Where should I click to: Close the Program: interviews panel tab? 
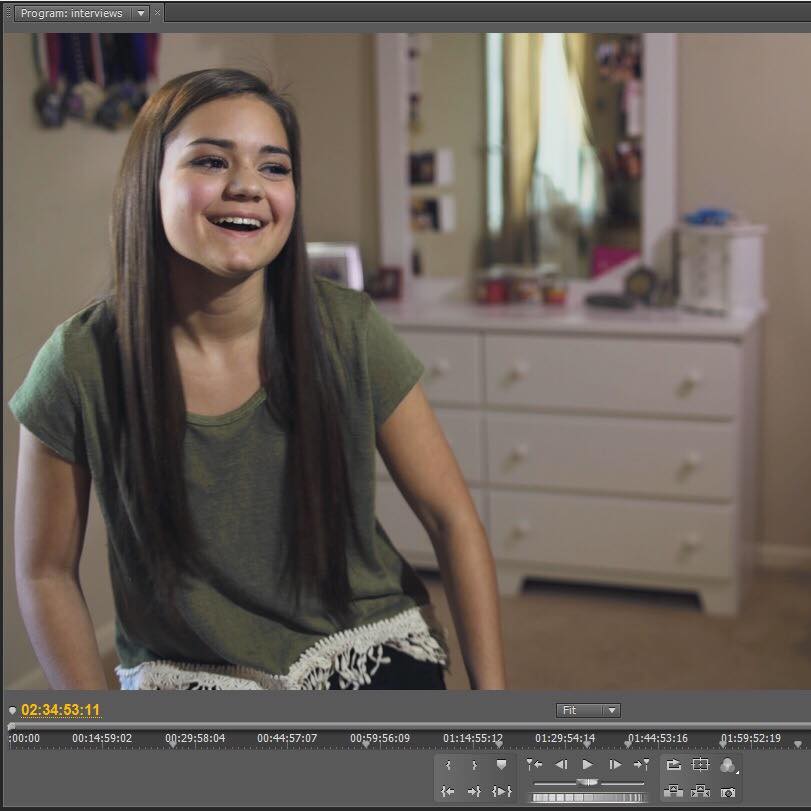tap(158, 12)
